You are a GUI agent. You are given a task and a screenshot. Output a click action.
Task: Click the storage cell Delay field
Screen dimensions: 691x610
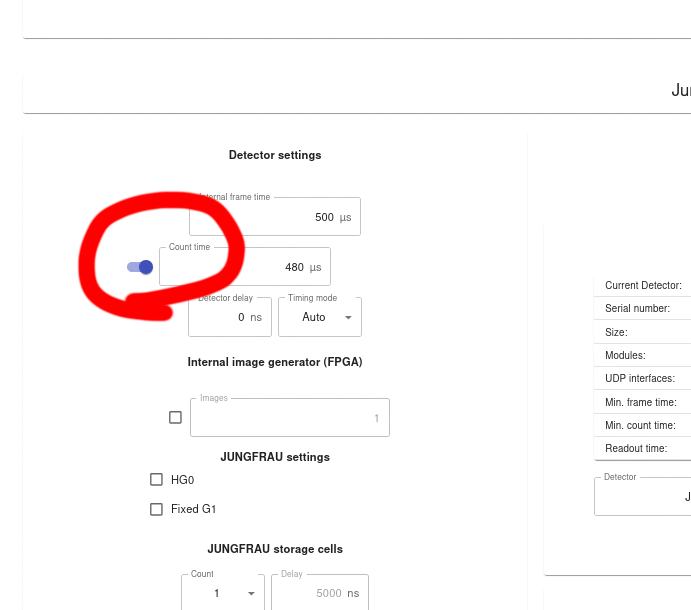pyautogui.click(x=320, y=593)
